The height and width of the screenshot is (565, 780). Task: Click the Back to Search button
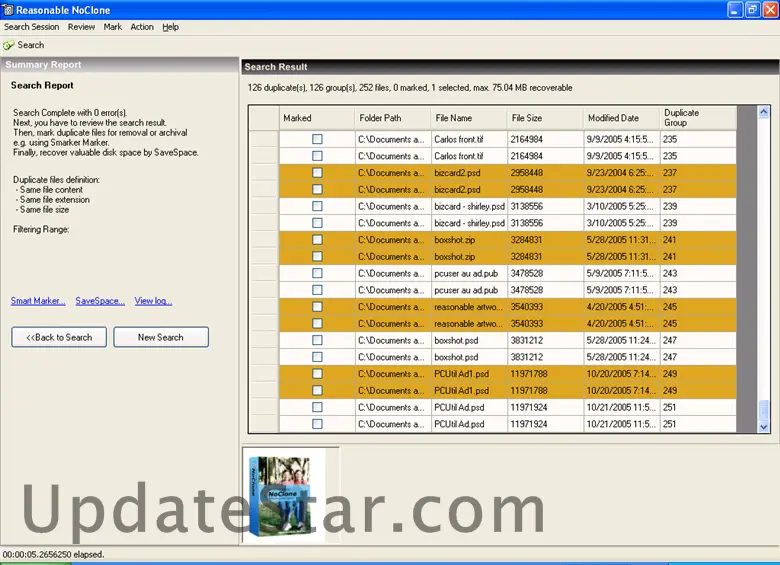pyautogui.click(x=59, y=337)
